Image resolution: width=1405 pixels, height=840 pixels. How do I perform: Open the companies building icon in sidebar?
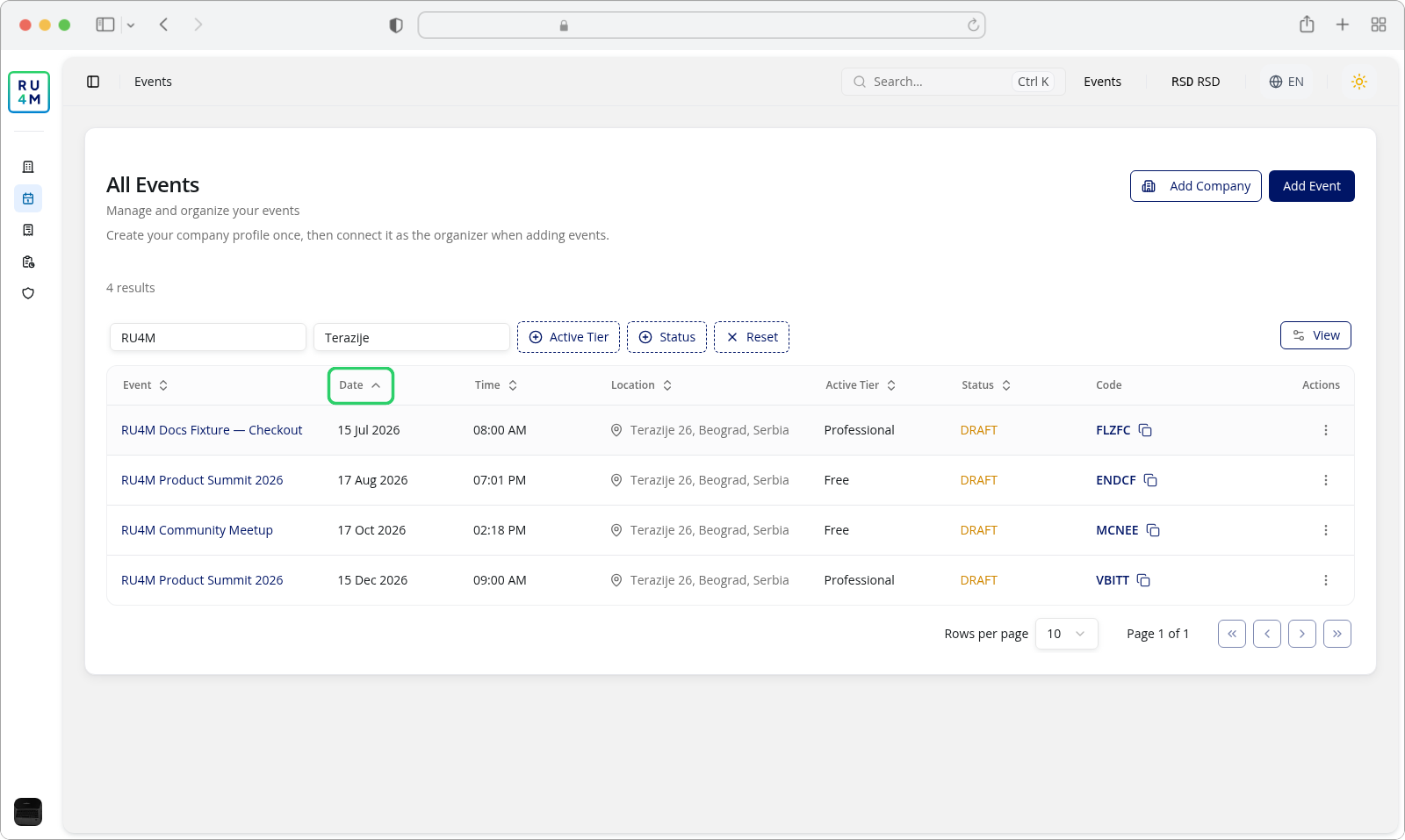[x=28, y=167]
